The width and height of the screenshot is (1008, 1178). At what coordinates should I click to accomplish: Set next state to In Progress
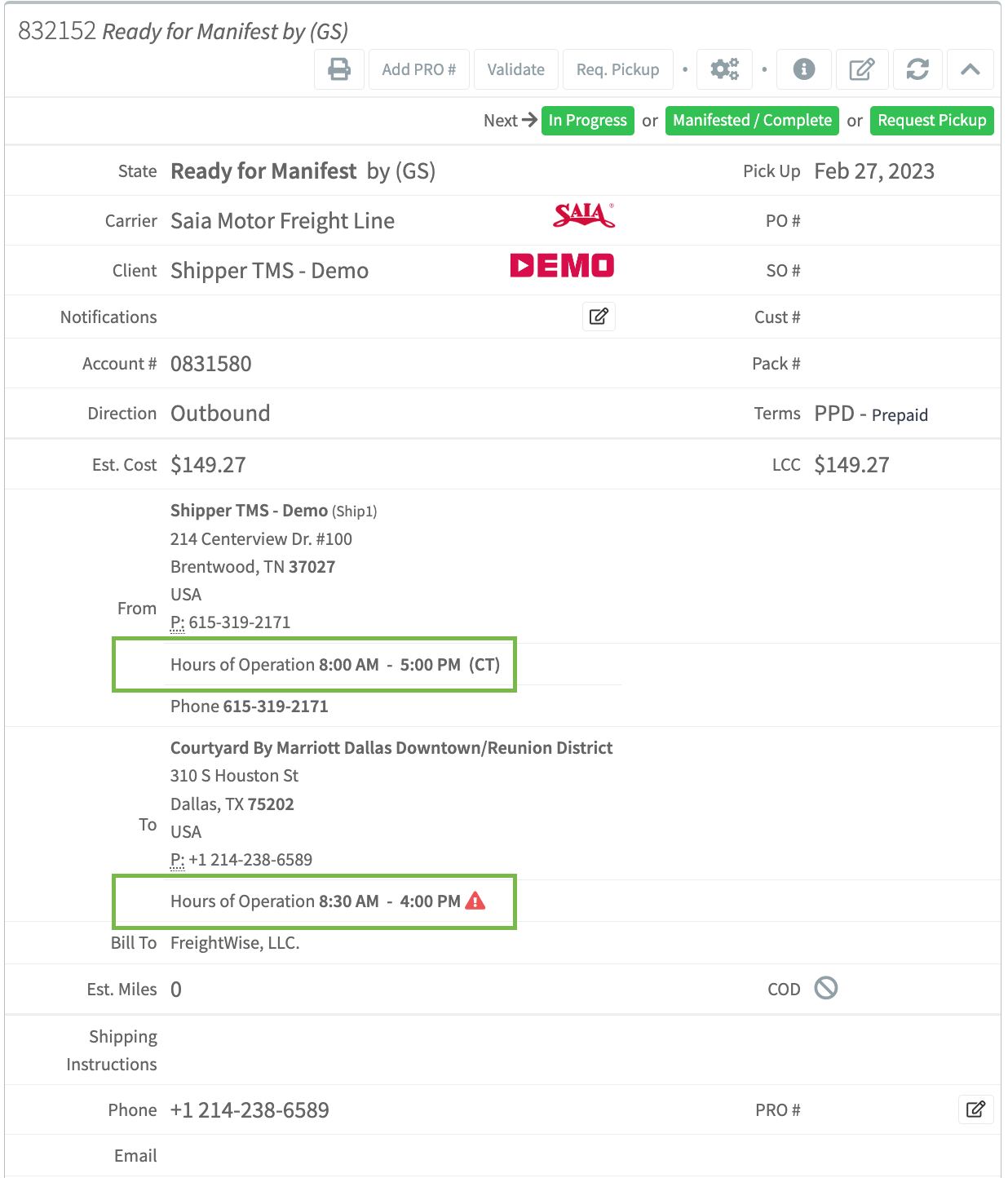tap(587, 121)
